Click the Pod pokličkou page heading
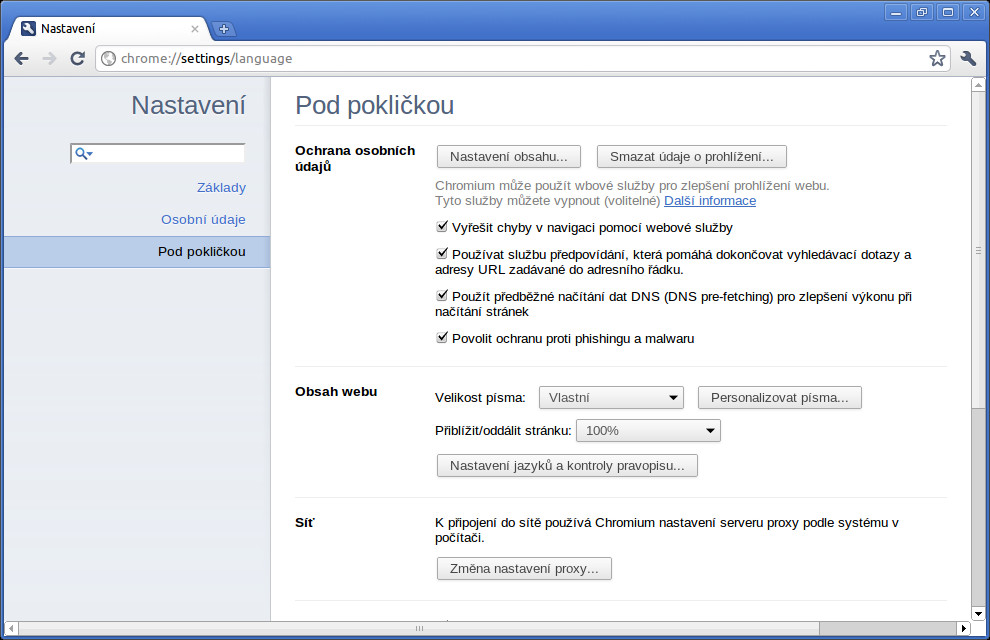Screen dimensions: 990x640 pyautogui.click(x=374, y=105)
